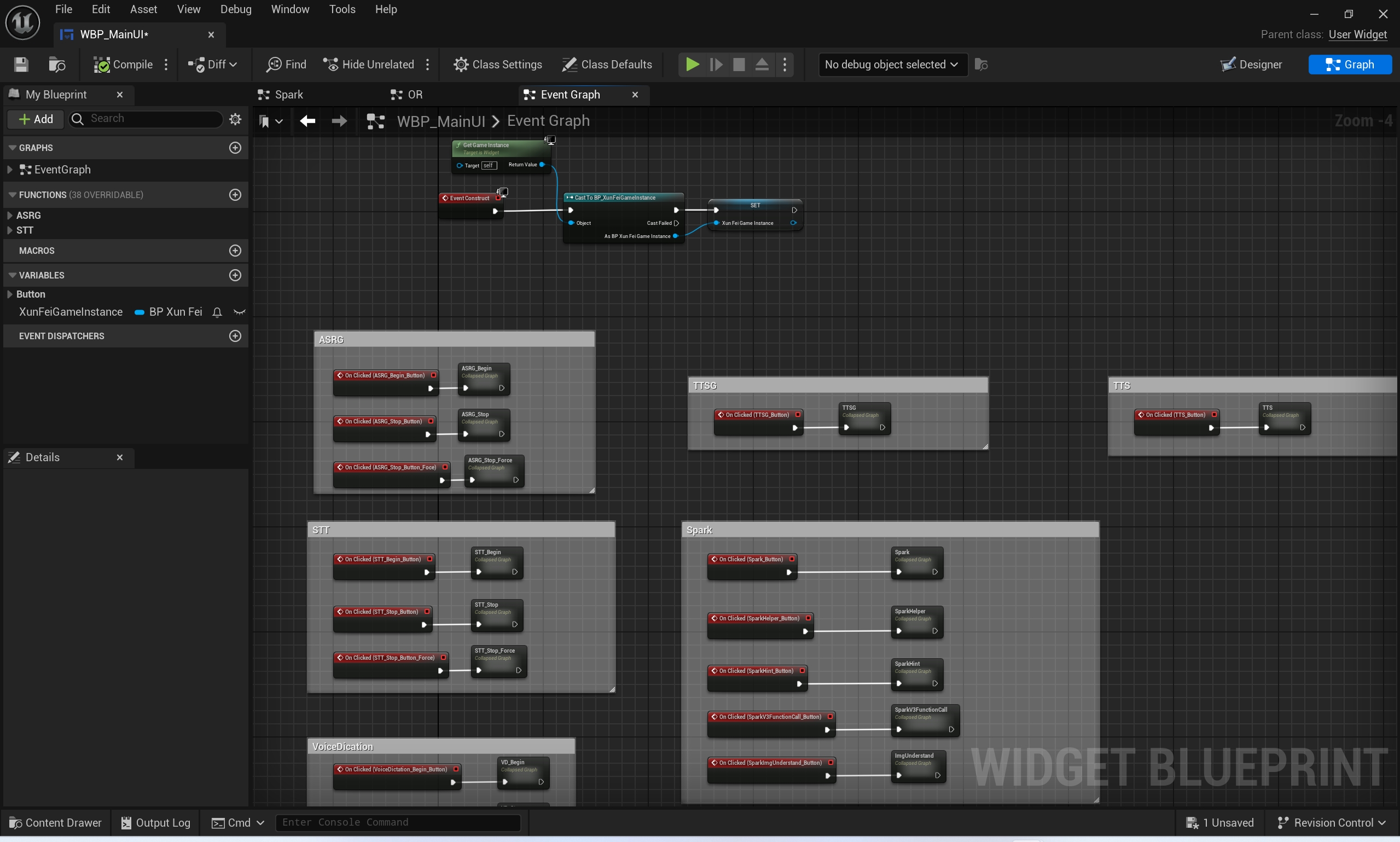Screen dimensions: 1400x842
Task: Click the BP Xun Fei type color pill
Action: pyautogui.click(x=139, y=312)
